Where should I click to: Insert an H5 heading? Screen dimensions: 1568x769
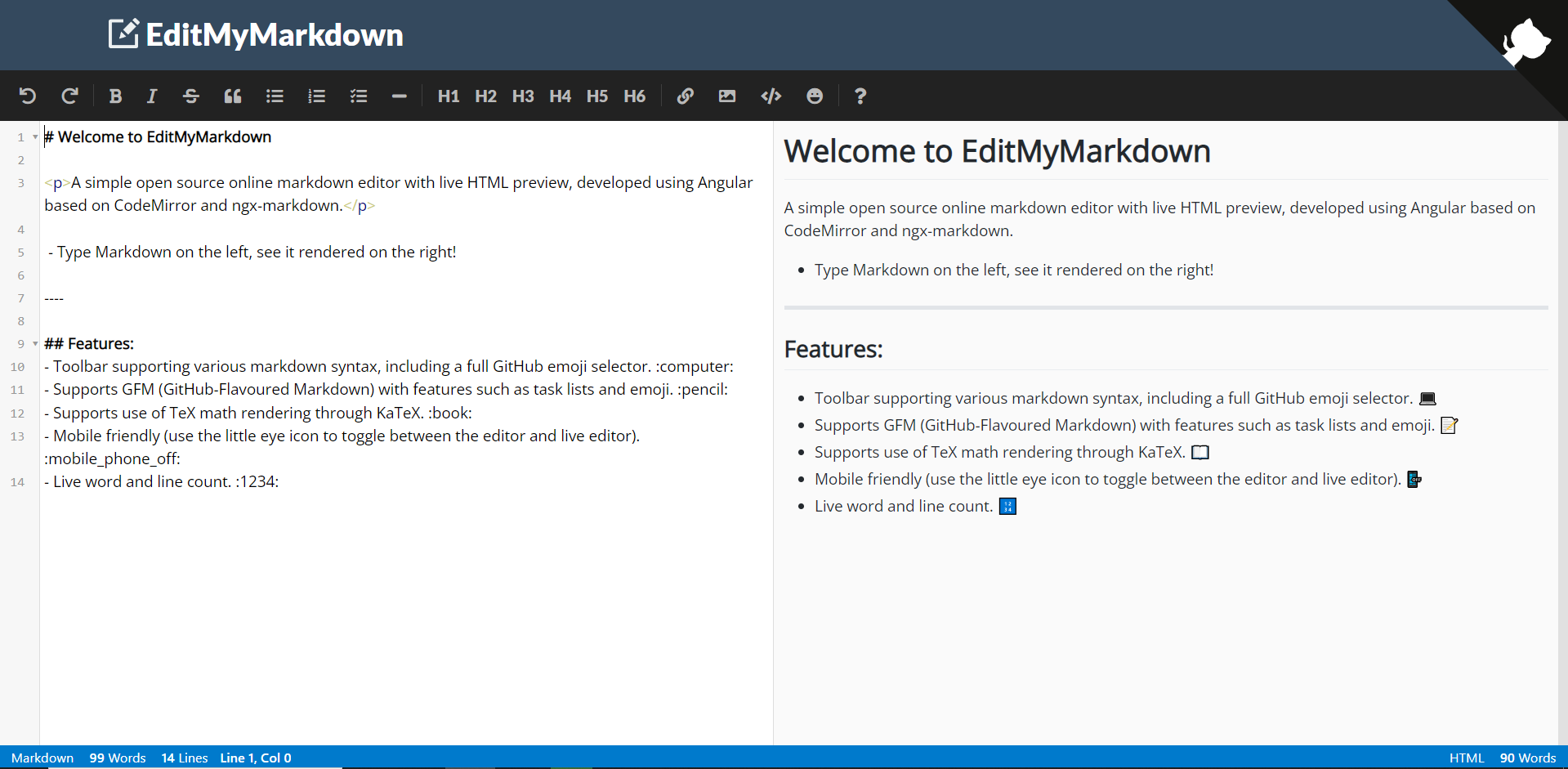coord(597,96)
